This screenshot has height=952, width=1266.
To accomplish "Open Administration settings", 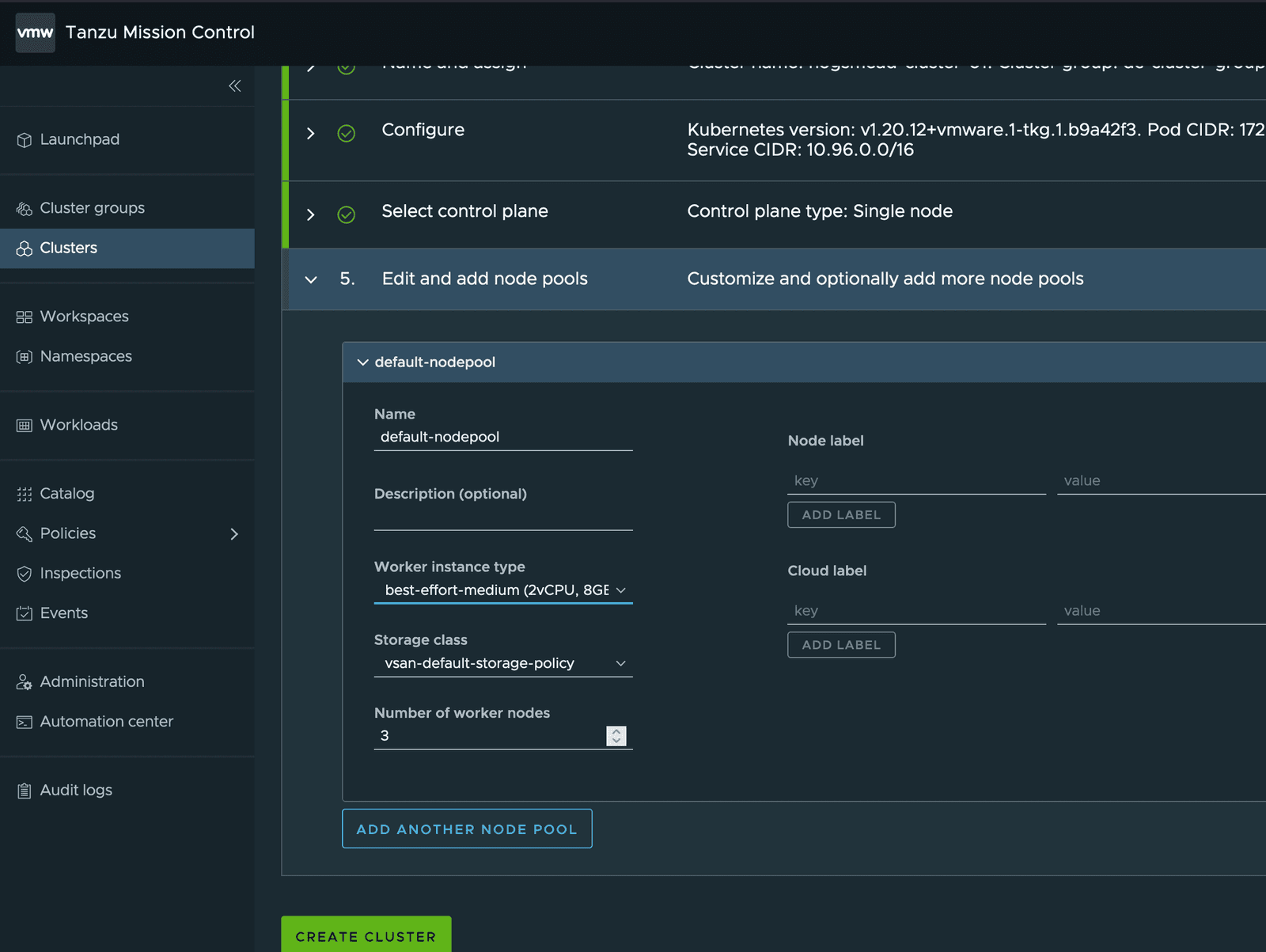I will [92, 681].
